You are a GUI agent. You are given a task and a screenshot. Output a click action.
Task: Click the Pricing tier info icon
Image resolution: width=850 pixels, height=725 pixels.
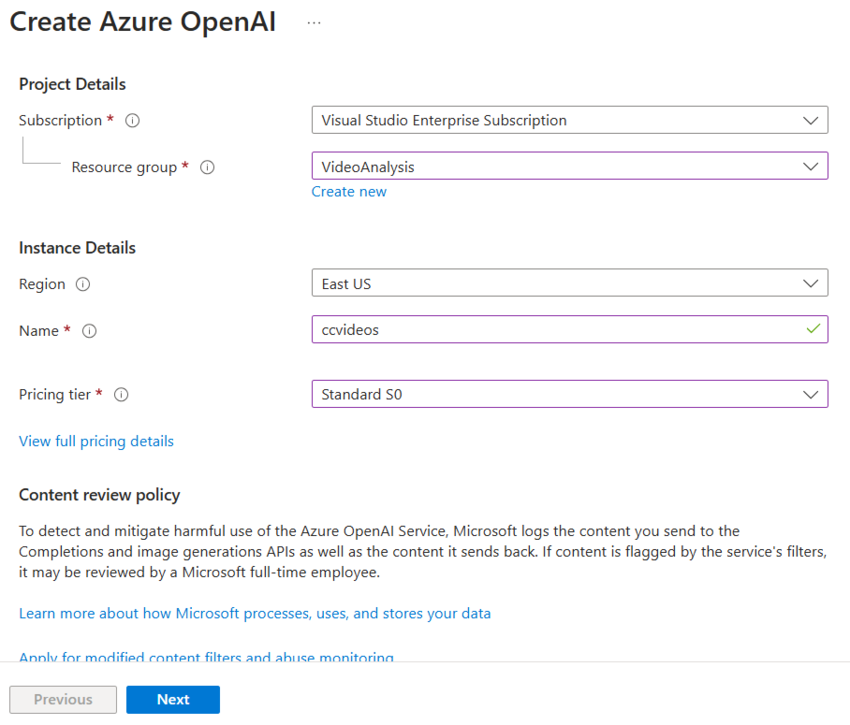121,394
